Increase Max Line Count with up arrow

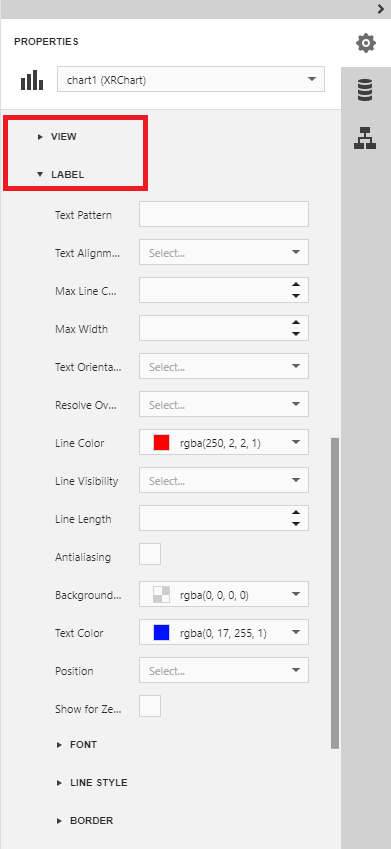point(296,285)
